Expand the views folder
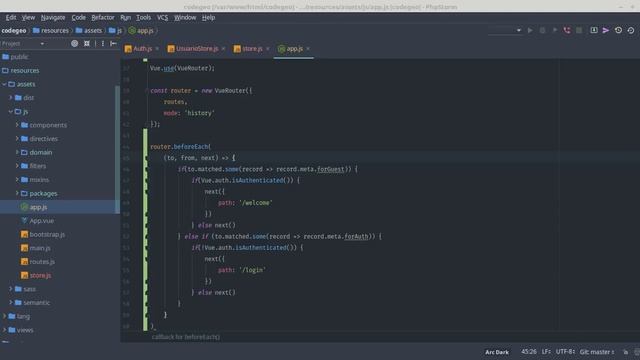The height and width of the screenshot is (360, 640). (x=4, y=330)
